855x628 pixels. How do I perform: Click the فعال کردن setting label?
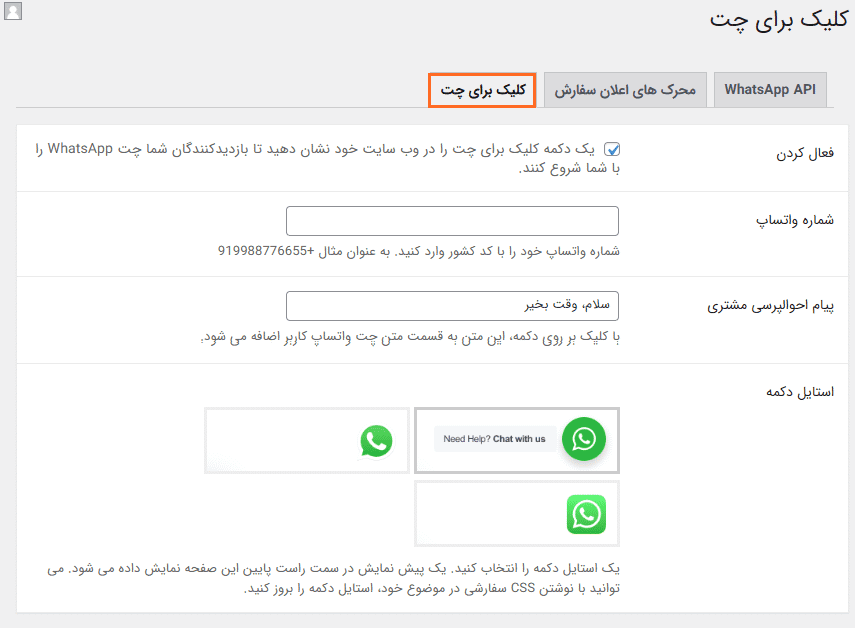(x=805, y=154)
